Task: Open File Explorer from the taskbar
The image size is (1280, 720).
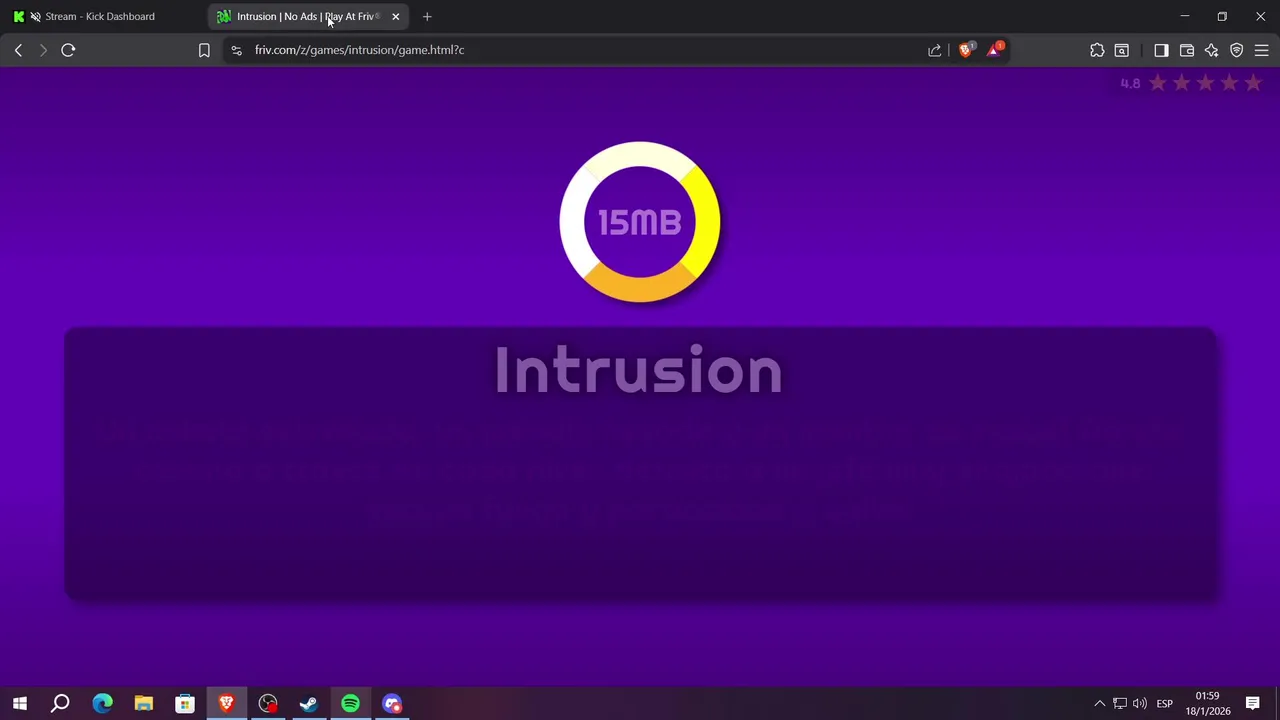Action: click(x=143, y=704)
